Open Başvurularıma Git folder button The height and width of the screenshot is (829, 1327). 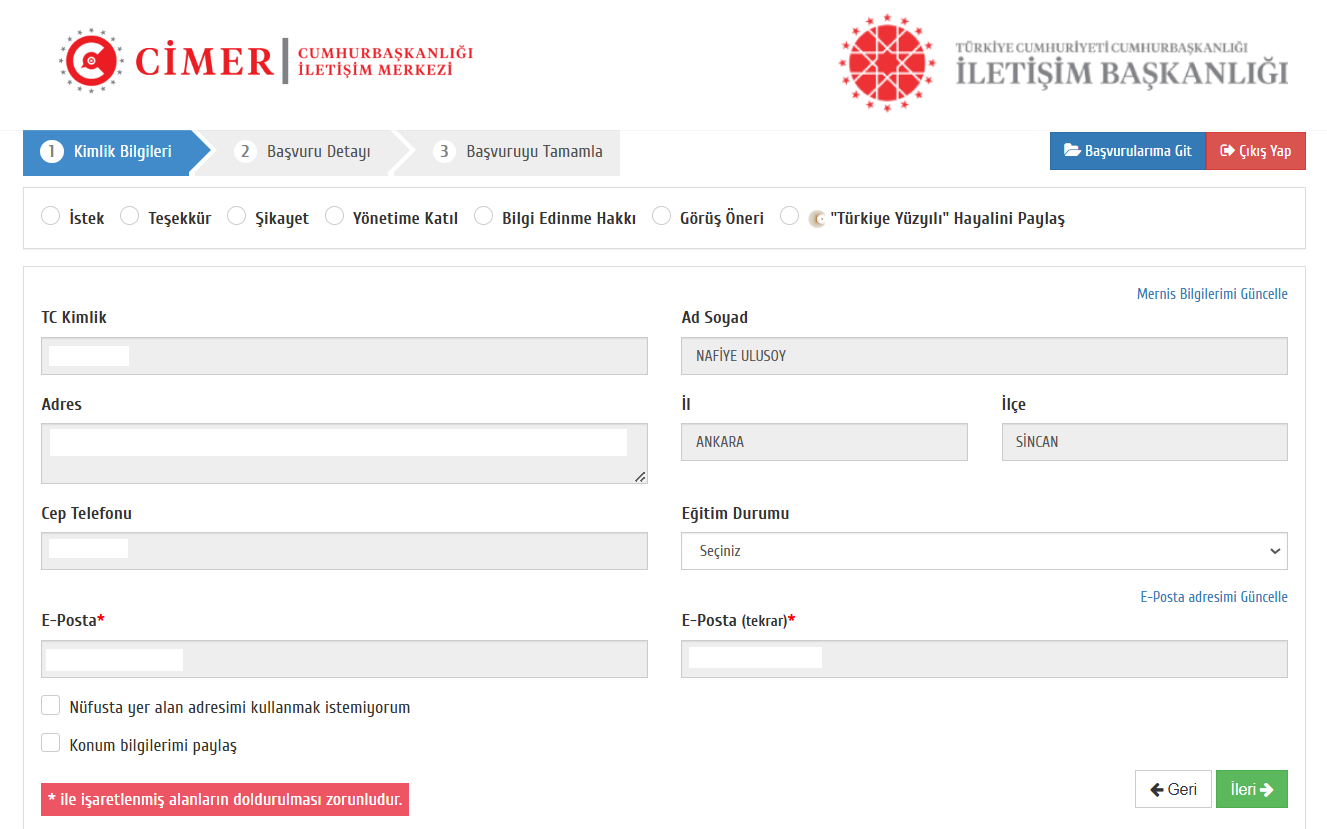(1127, 151)
